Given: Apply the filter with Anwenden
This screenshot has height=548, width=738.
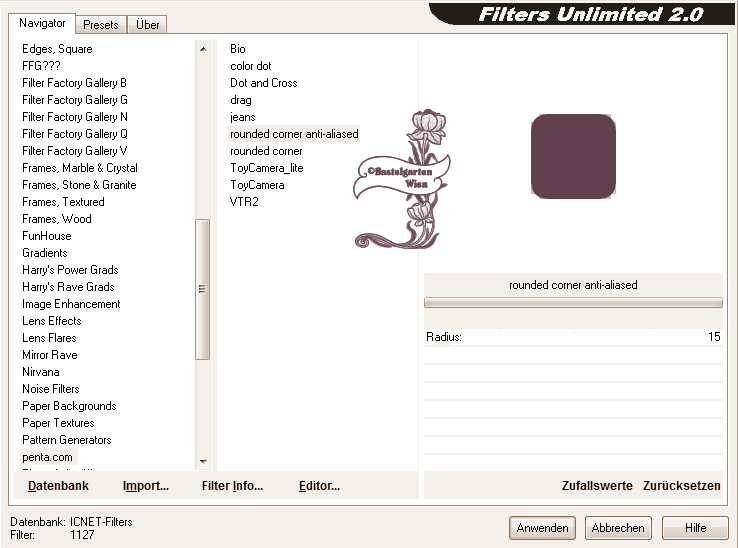Looking at the screenshot, I should pyautogui.click(x=542, y=528).
